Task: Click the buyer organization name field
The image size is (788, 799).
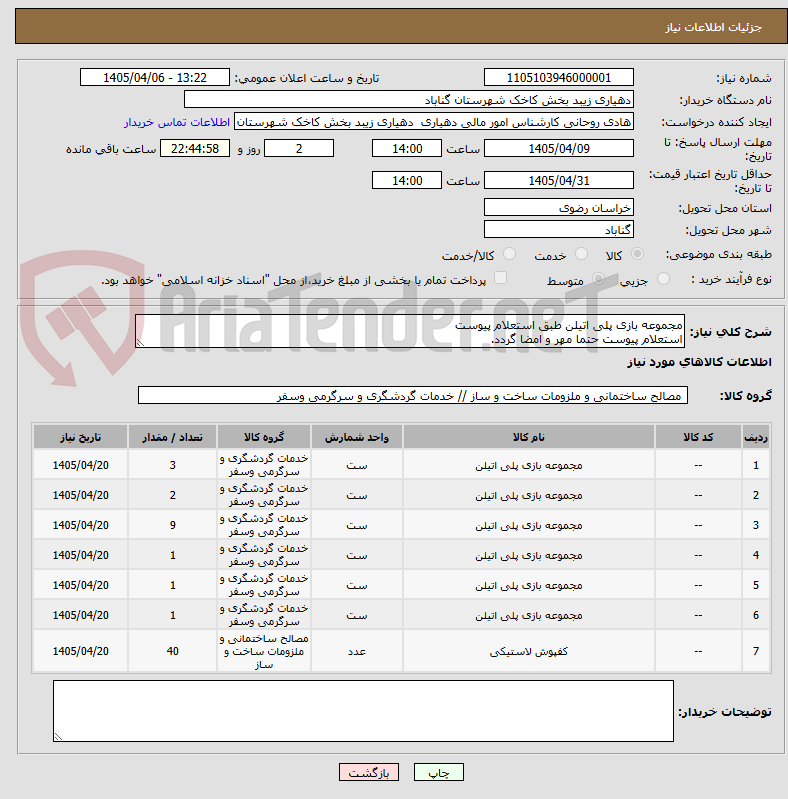Action: click(x=409, y=99)
